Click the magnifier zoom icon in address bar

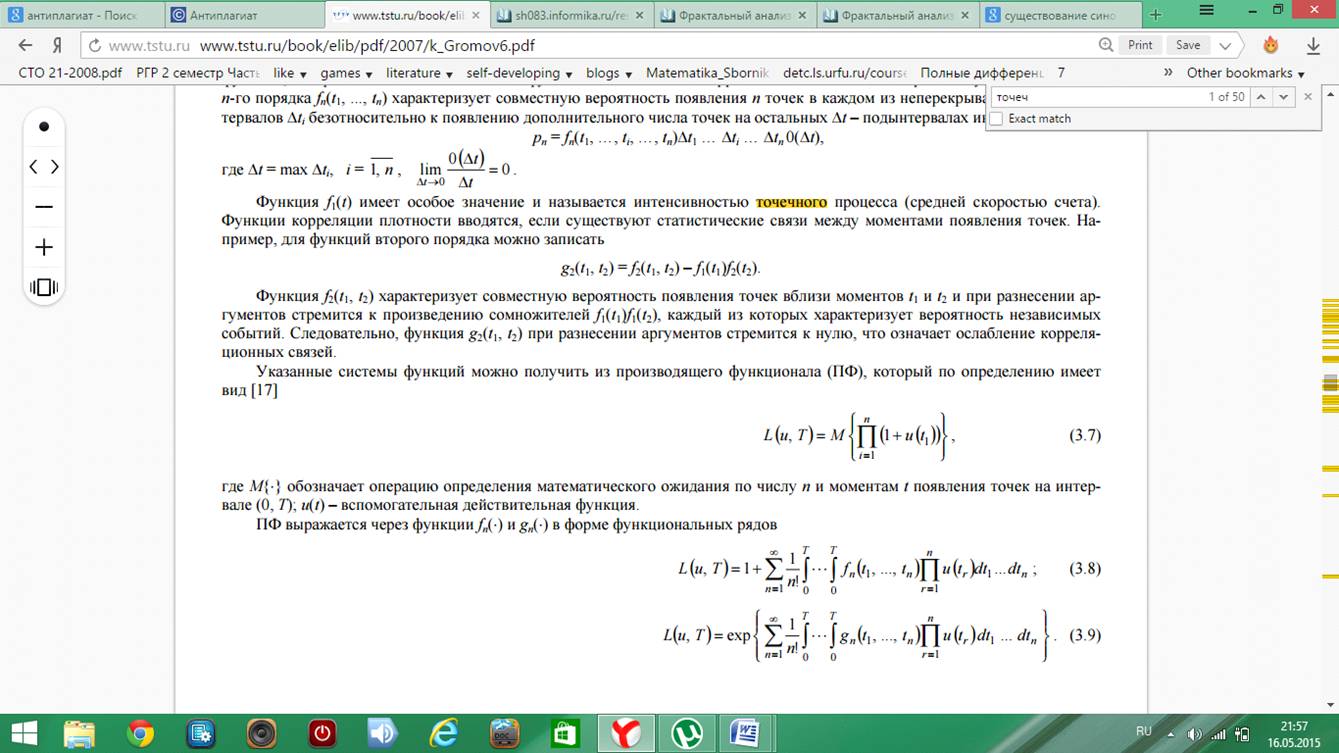click(x=1106, y=45)
